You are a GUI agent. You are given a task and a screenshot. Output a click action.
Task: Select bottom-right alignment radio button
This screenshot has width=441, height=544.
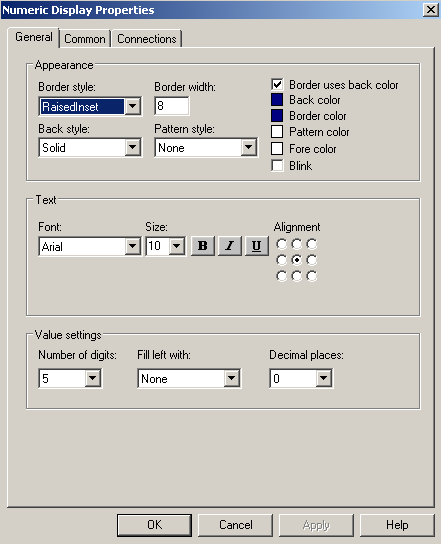coord(312,276)
